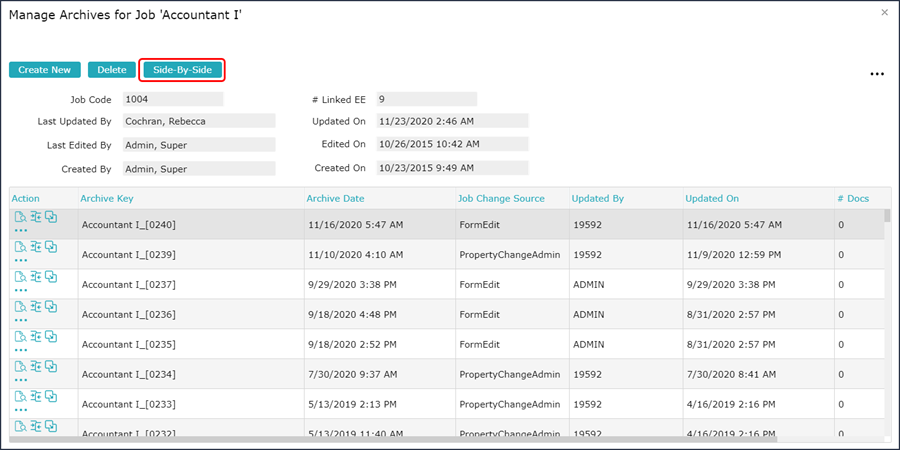This screenshot has width=900, height=450.
Task: Click inside the Job Code field
Action: pyautogui.click(x=172, y=99)
